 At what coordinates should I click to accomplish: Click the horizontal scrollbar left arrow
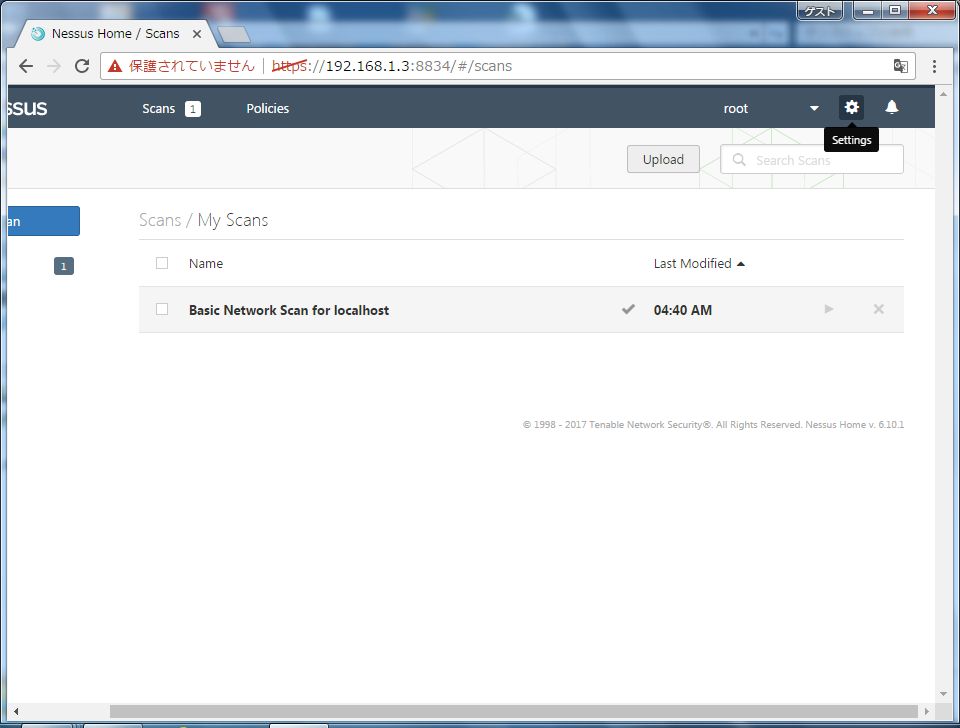point(16,711)
